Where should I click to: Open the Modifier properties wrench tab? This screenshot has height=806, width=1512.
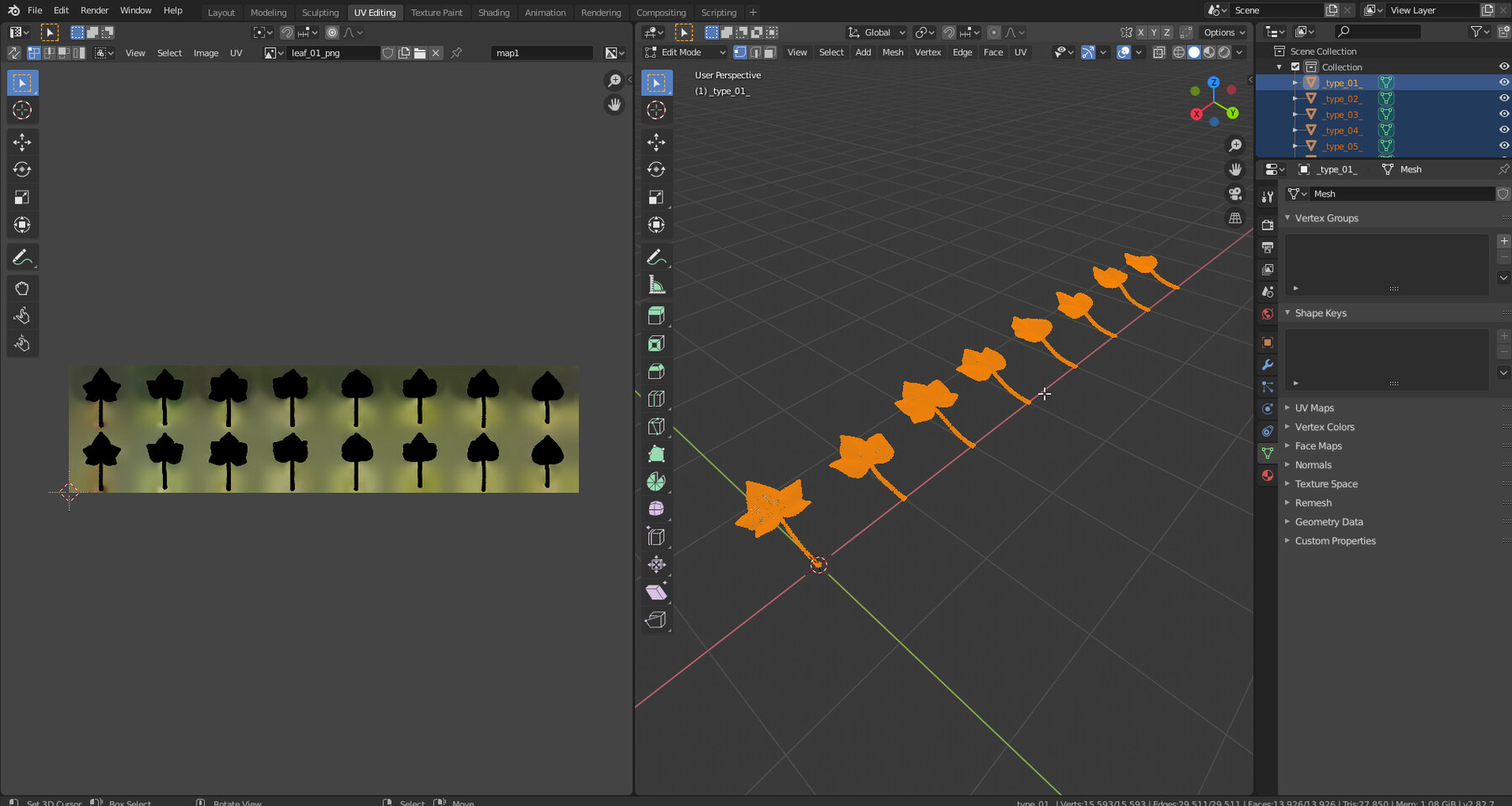click(1268, 365)
